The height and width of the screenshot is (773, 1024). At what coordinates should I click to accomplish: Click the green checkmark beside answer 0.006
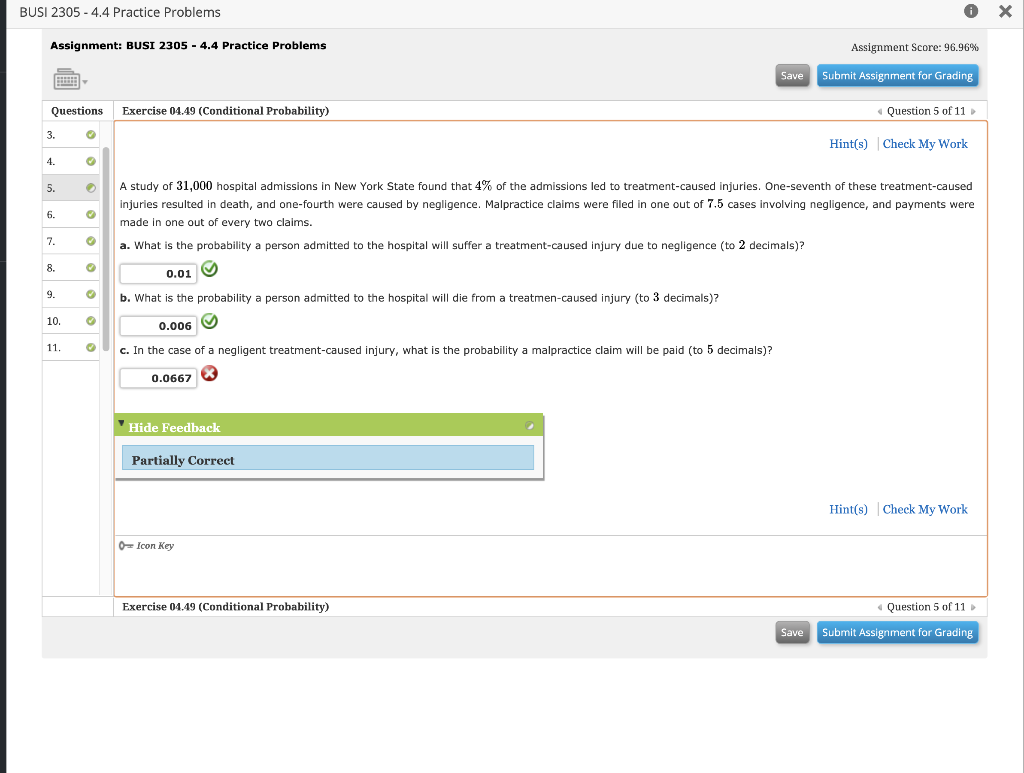(x=209, y=322)
